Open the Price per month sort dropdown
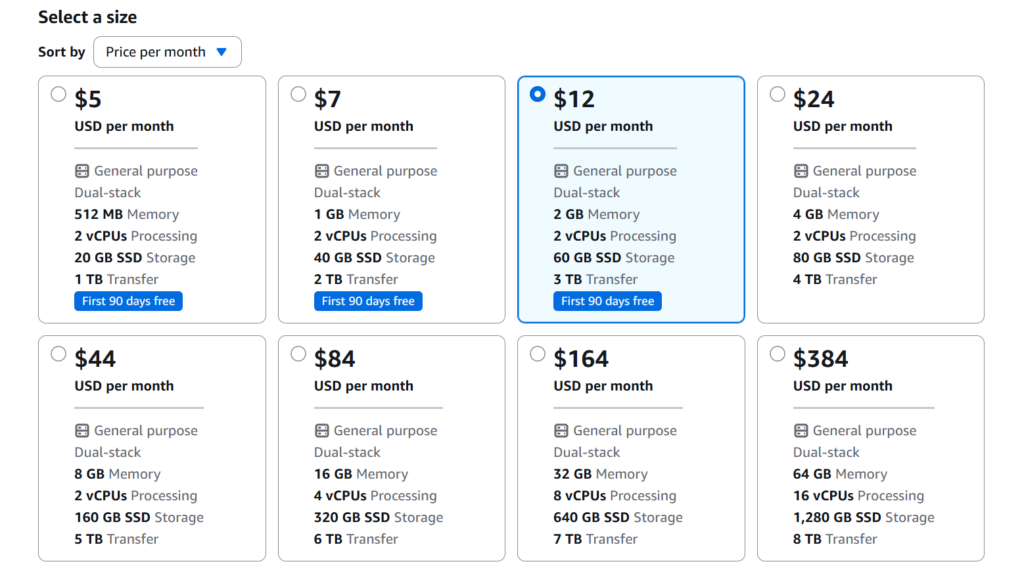The width and height of the screenshot is (1024, 570). [x=167, y=52]
